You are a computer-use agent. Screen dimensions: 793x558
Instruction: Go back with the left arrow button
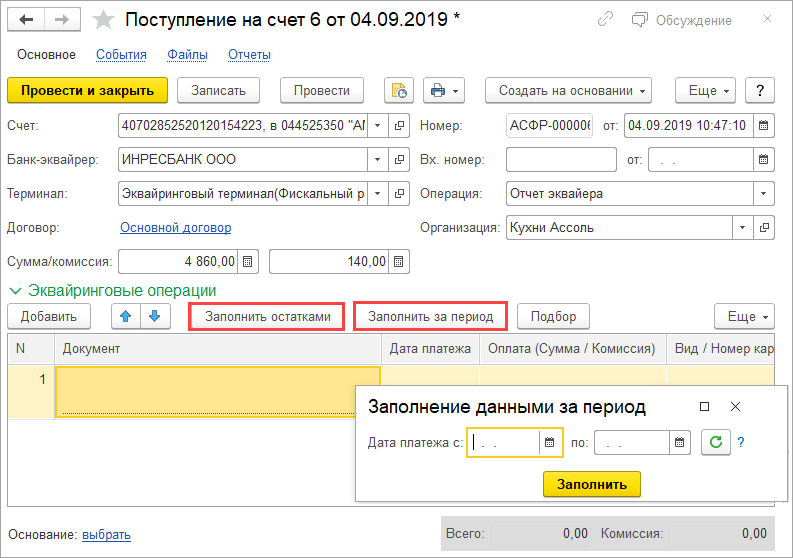[x=26, y=20]
